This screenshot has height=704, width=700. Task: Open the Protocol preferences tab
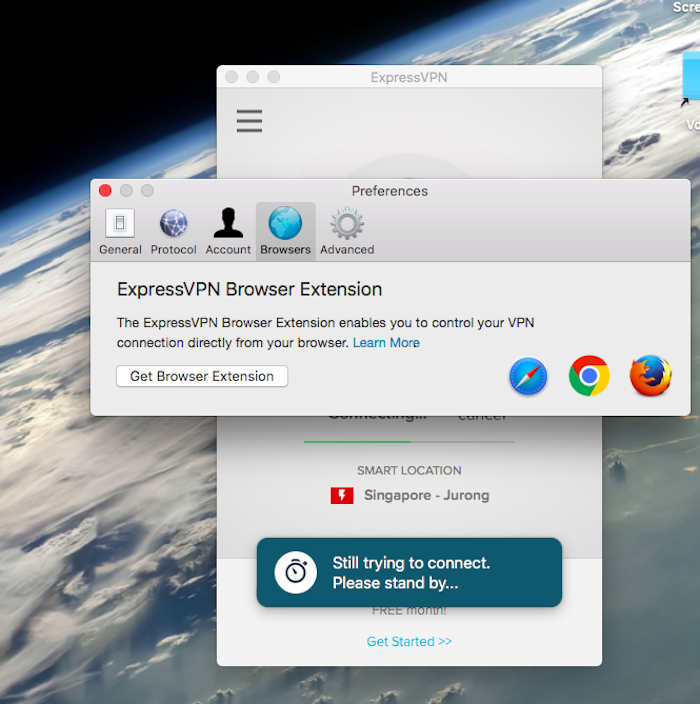[x=173, y=231]
